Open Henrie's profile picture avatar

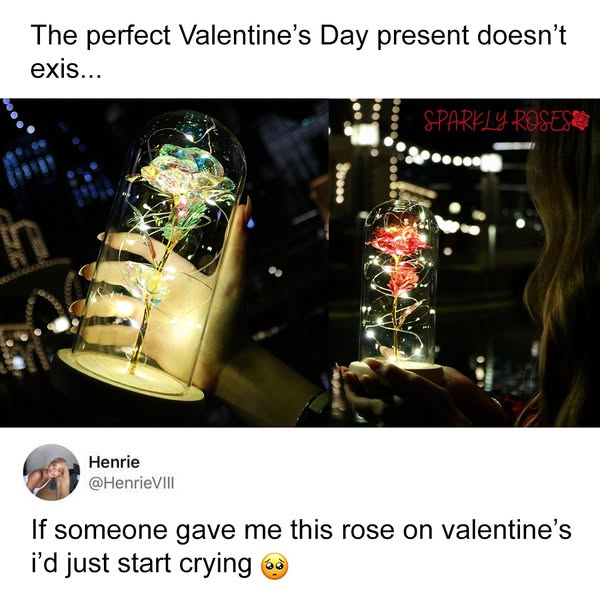click(52, 472)
